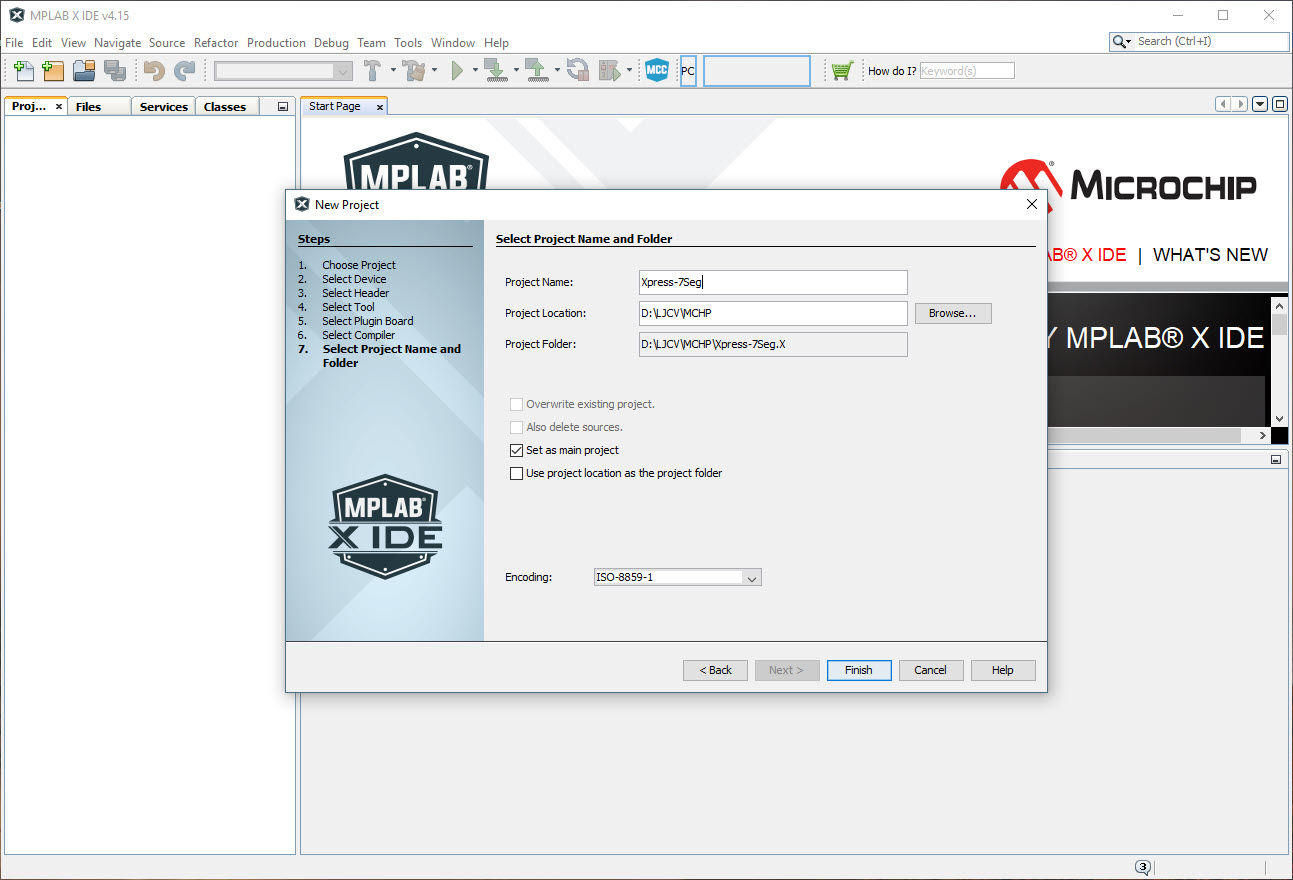Click the Make and Program Device icon

494,70
